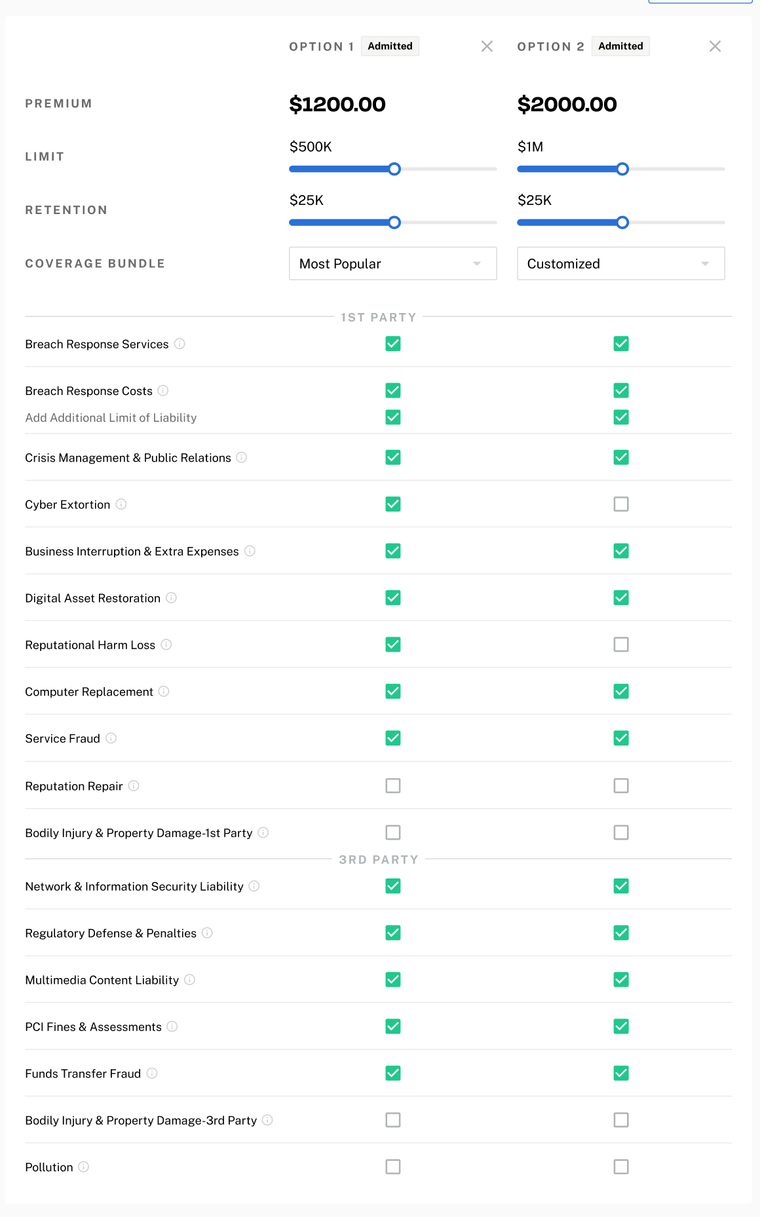This screenshot has width=760, height=1217.
Task: Click the $500K limit value
Action: pyautogui.click(x=310, y=147)
